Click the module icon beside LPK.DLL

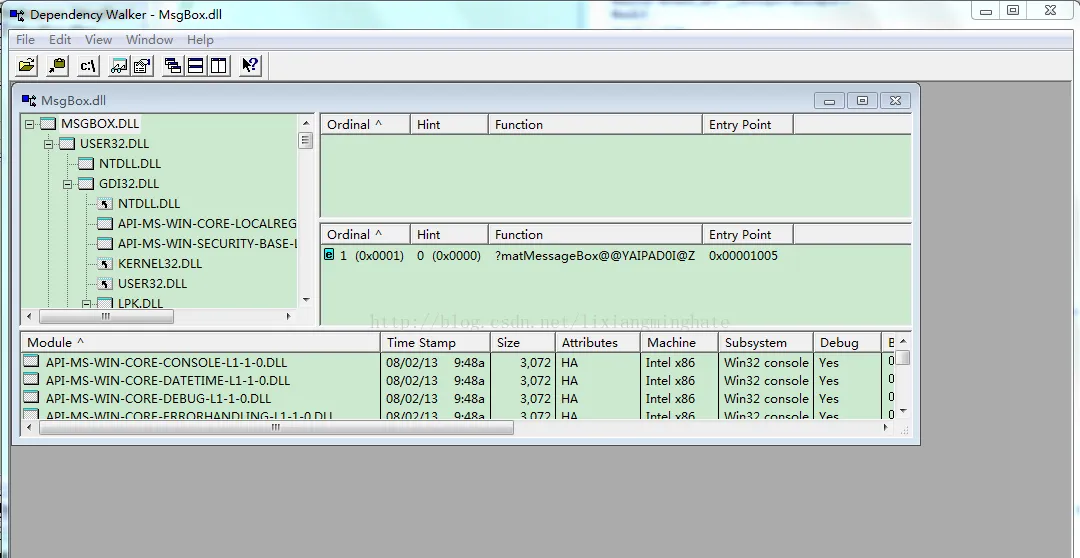pyautogui.click(x=105, y=303)
